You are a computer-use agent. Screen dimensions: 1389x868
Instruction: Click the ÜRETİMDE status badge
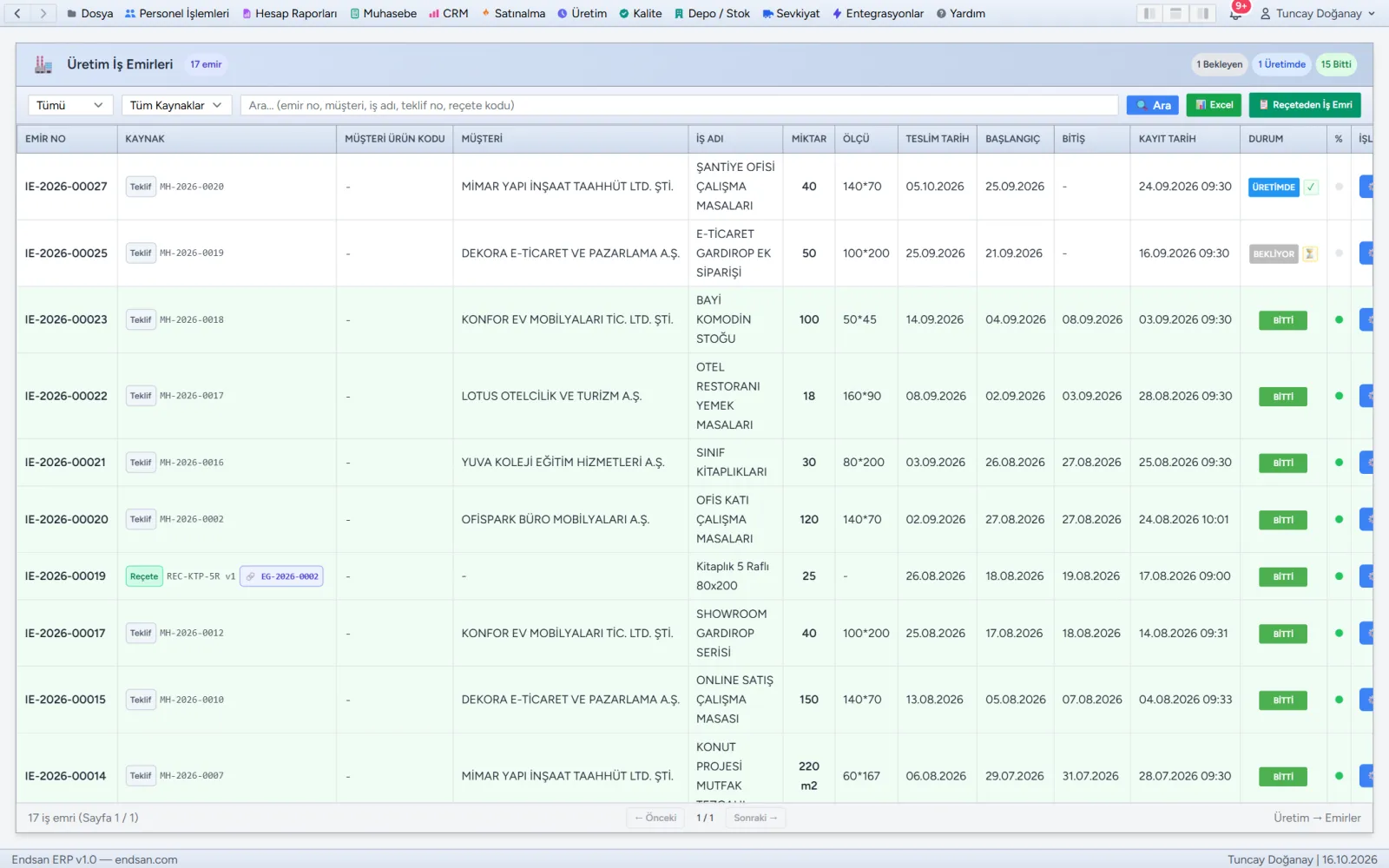(x=1274, y=187)
